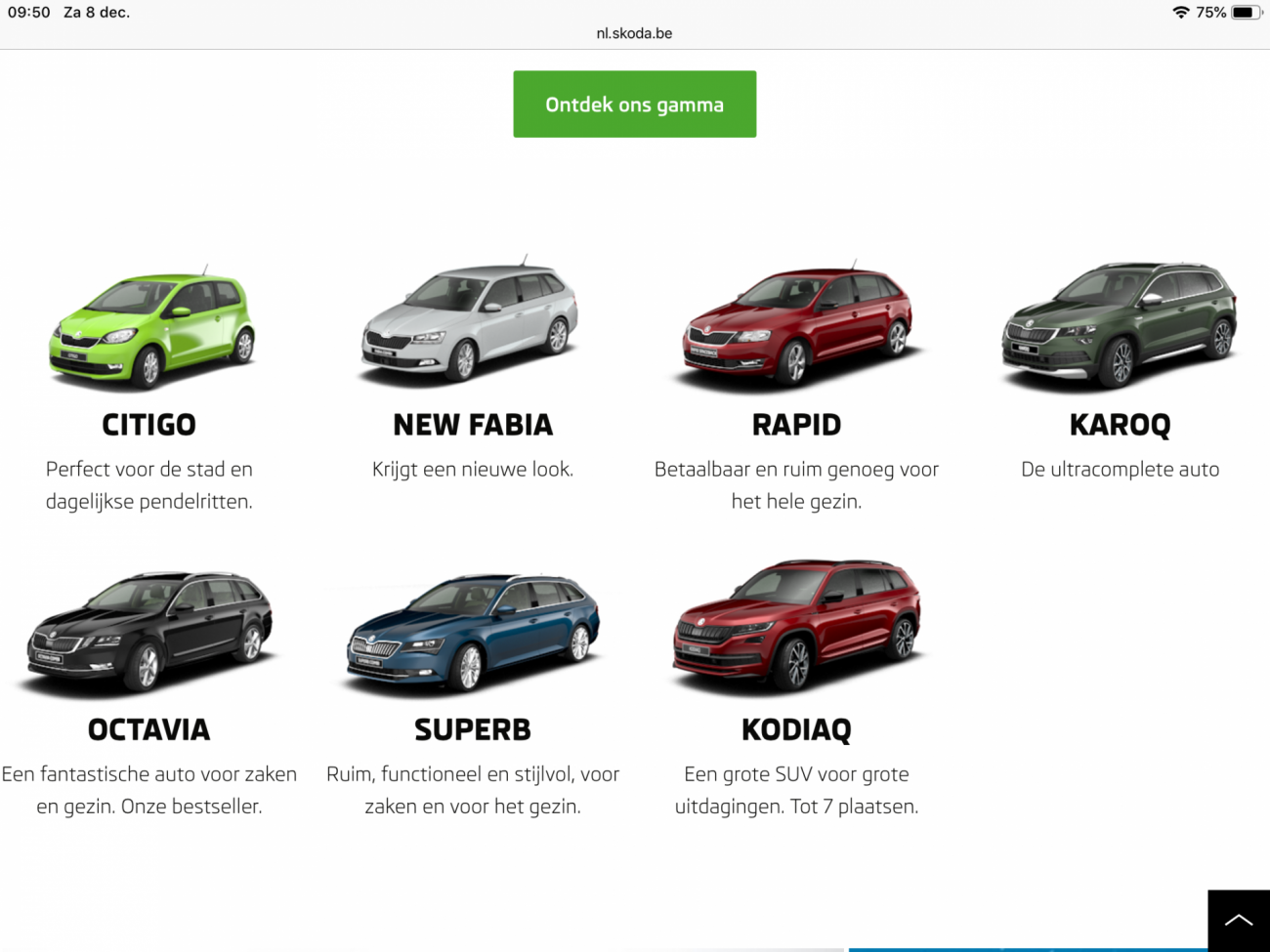This screenshot has width=1270, height=952.
Task: Click text 'Betaalbaar en ruim genoeg voor het hele gezin.'
Action: point(797,485)
